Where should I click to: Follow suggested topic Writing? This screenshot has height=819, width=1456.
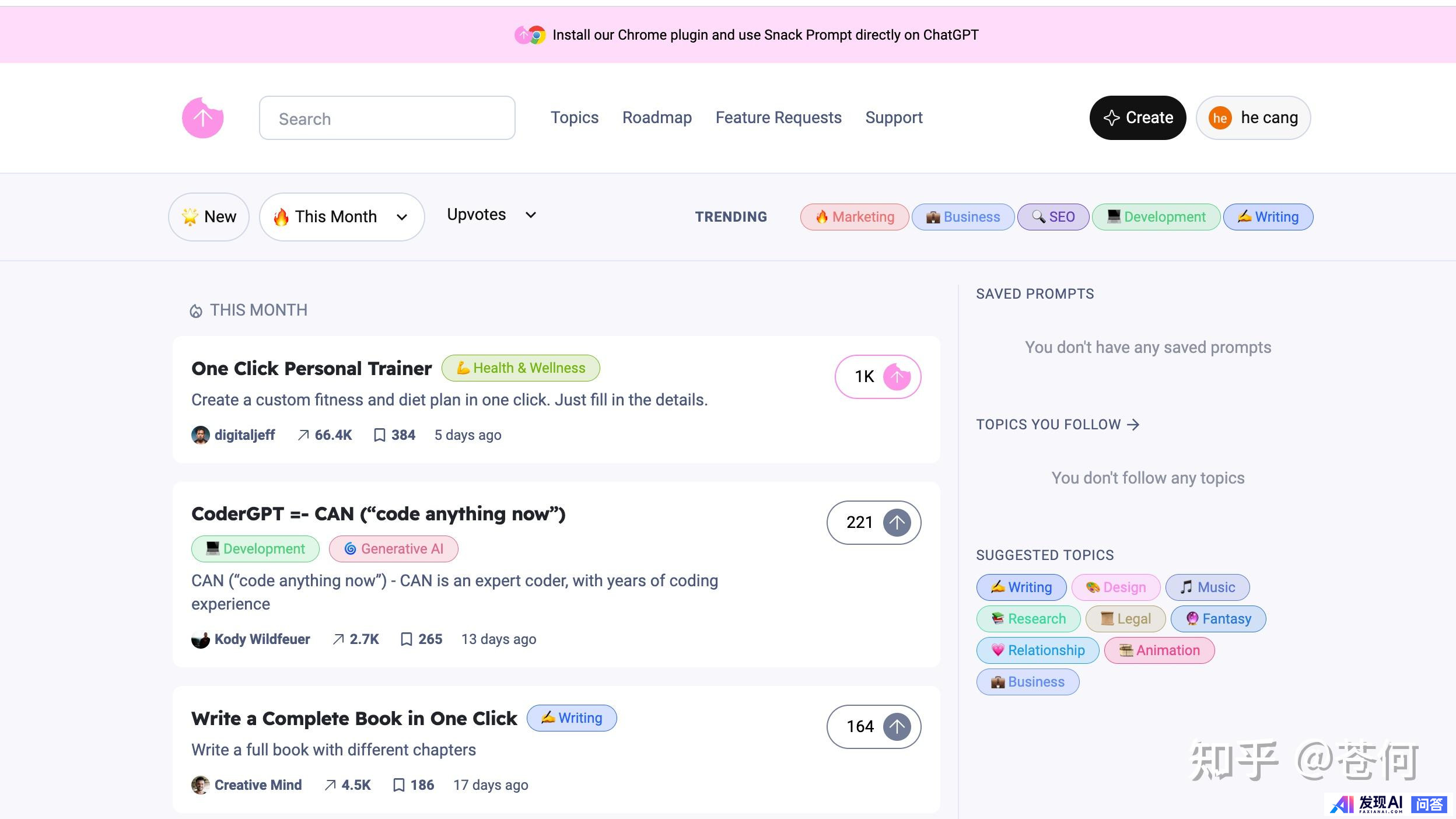point(1021,587)
